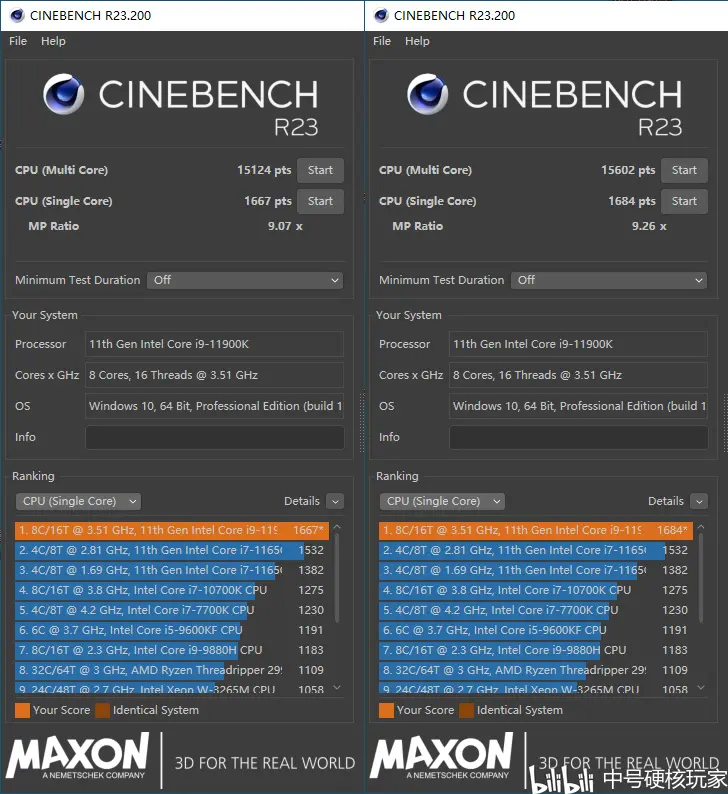Screen dimensions: 728x794
Task: Click the large Cinebench sphere logo, left window
Action: pyautogui.click(x=64, y=94)
